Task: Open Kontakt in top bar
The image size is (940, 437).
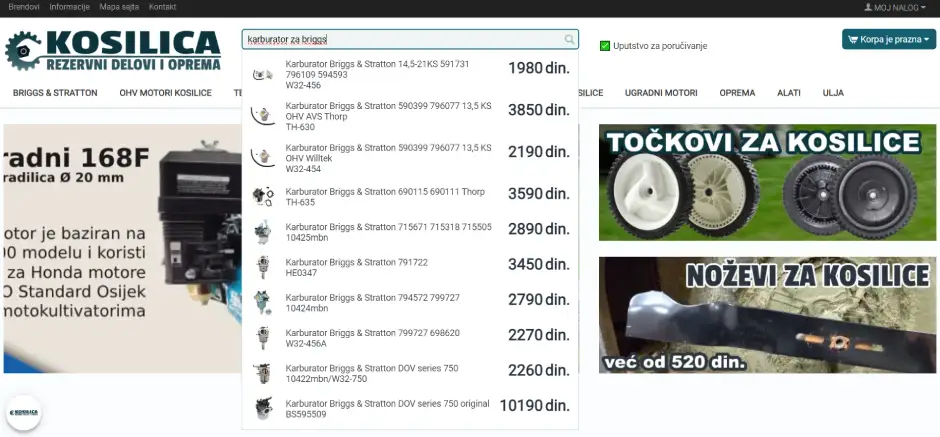Action: [162, 7]
